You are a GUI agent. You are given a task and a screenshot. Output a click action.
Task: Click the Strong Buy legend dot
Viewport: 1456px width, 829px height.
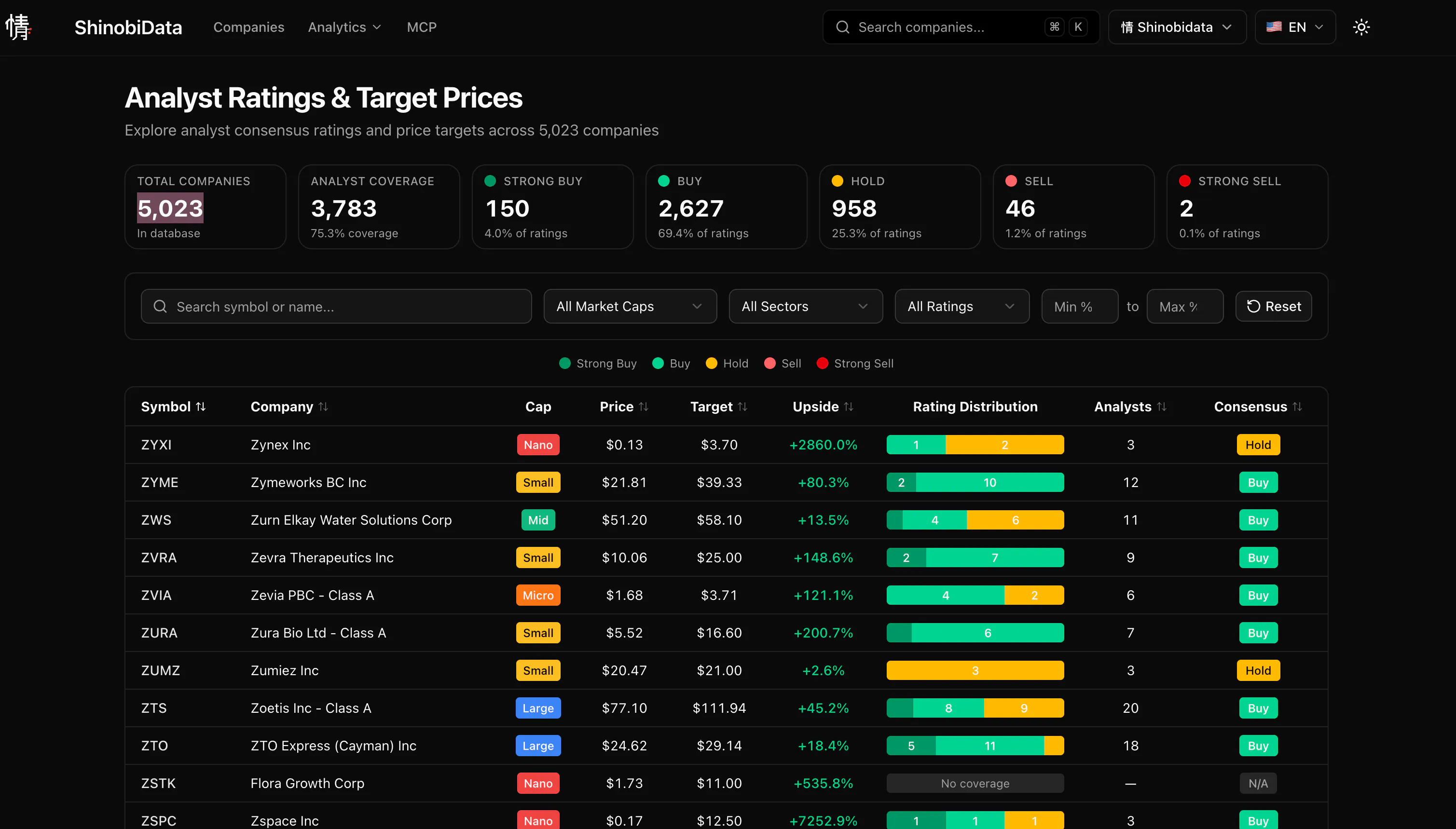[x=565, y=363]
